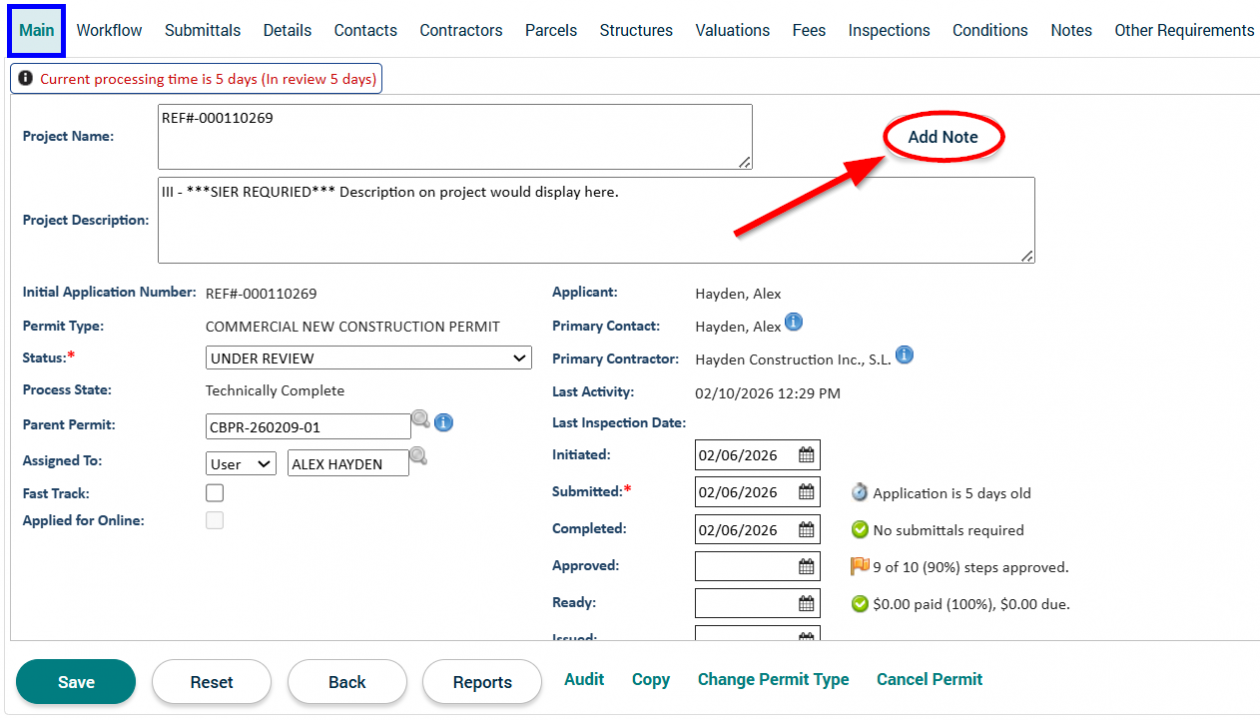Open calendar picker for Submitted date
The width and height of the screenshot is (1260, 720).
point(806,492)
